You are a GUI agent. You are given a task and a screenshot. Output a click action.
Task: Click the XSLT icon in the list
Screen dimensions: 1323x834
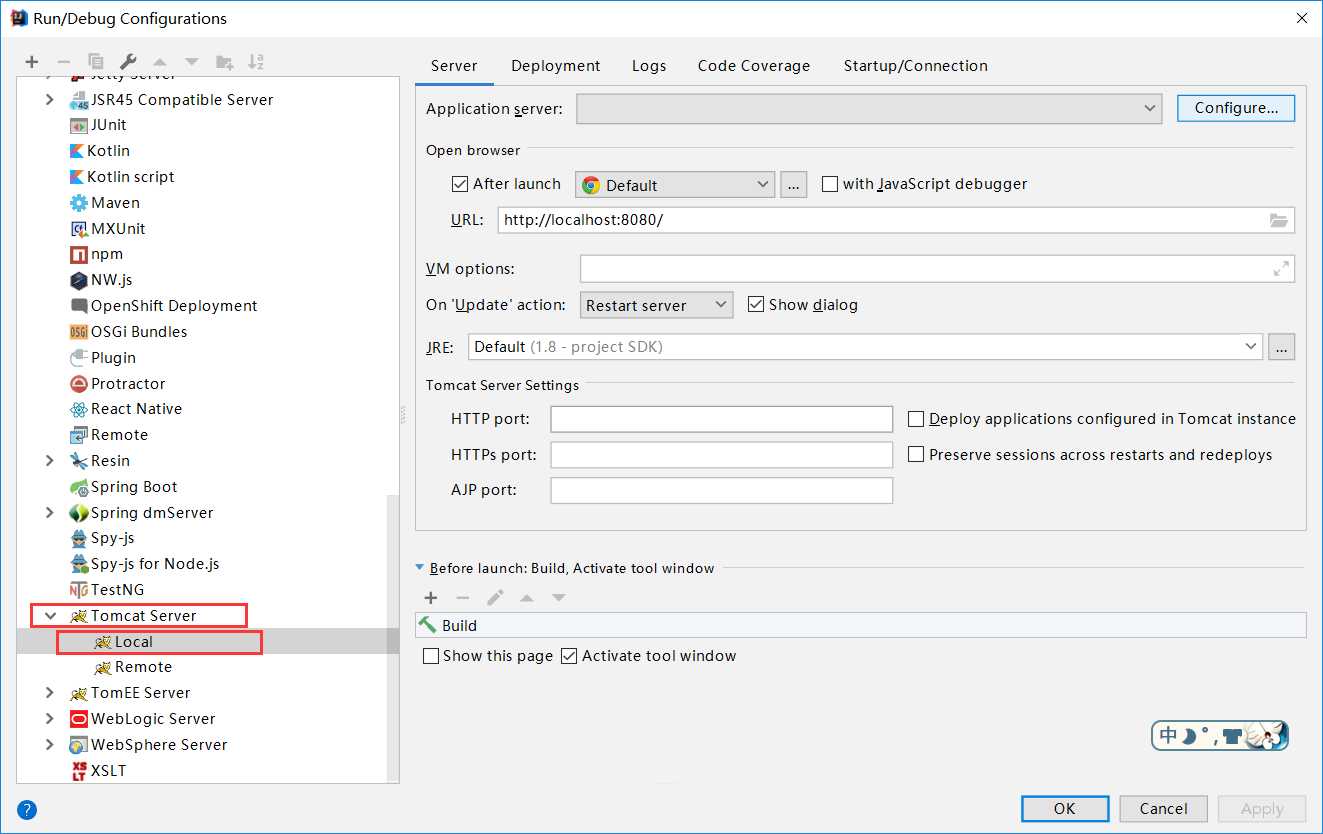coord(79,771)
